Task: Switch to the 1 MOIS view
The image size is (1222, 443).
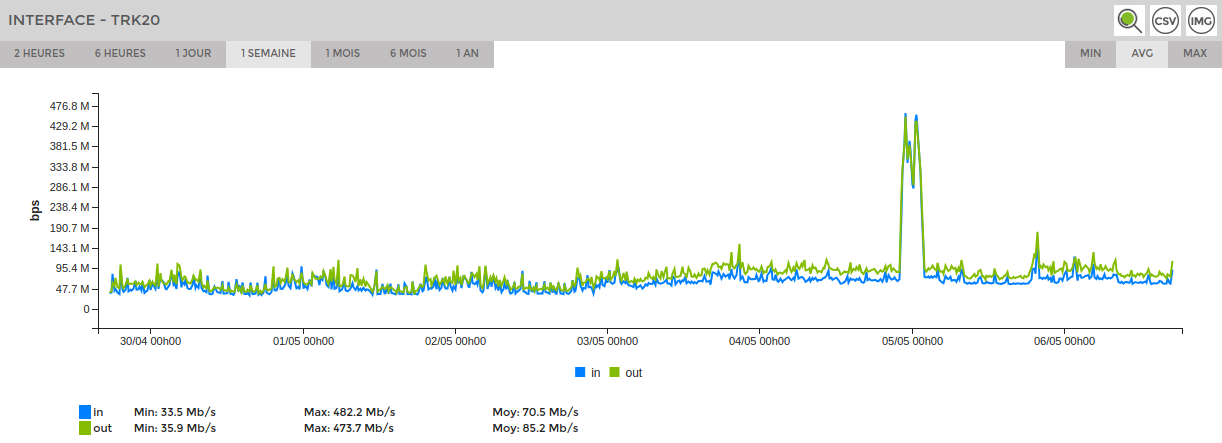Action: [343, 54]
